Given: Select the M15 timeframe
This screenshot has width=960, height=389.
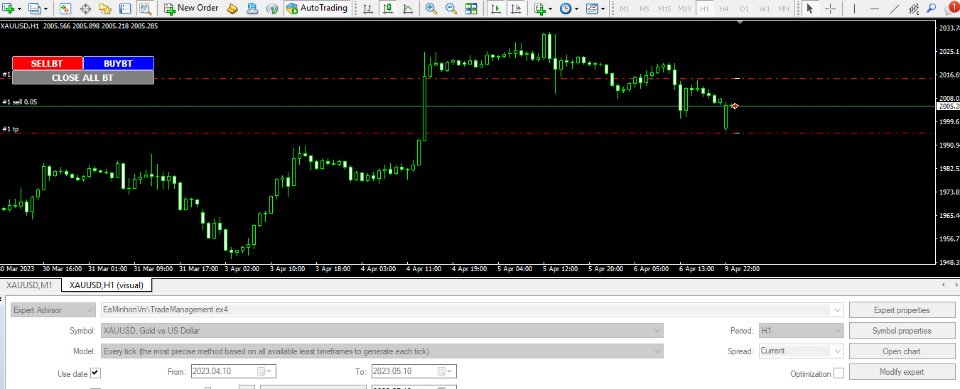Looking at the screenshot, I should [x=664, y=9].
